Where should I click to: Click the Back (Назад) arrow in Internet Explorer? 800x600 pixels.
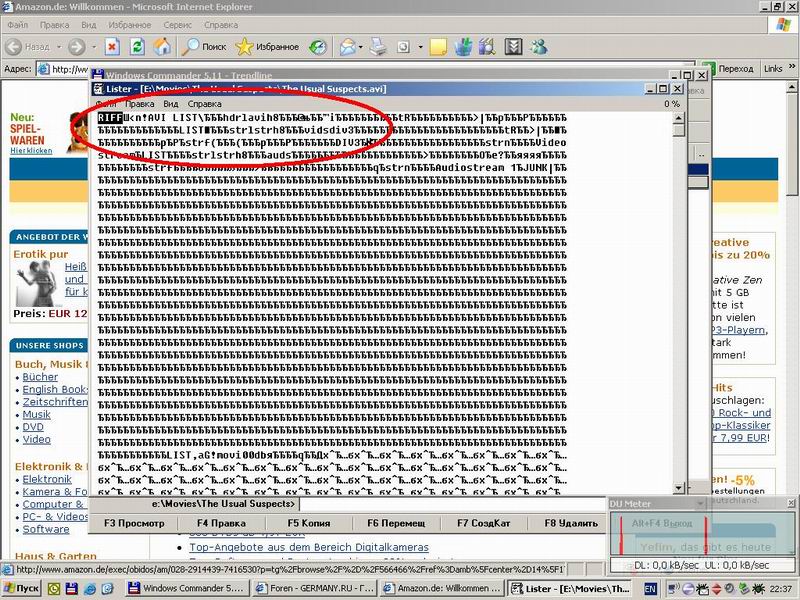[x=14, y=47]
